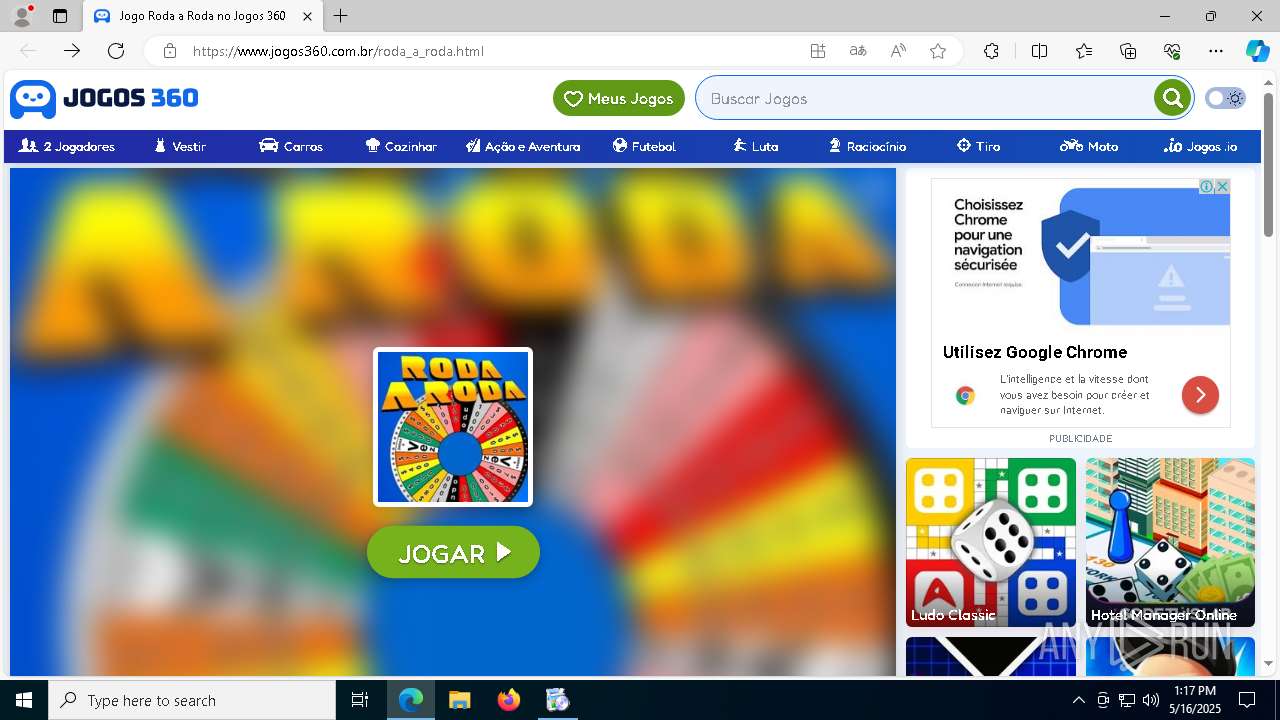Open notifications center
The width and height of the screenshot is (1280, 720).
click(x=1247, y=700)
